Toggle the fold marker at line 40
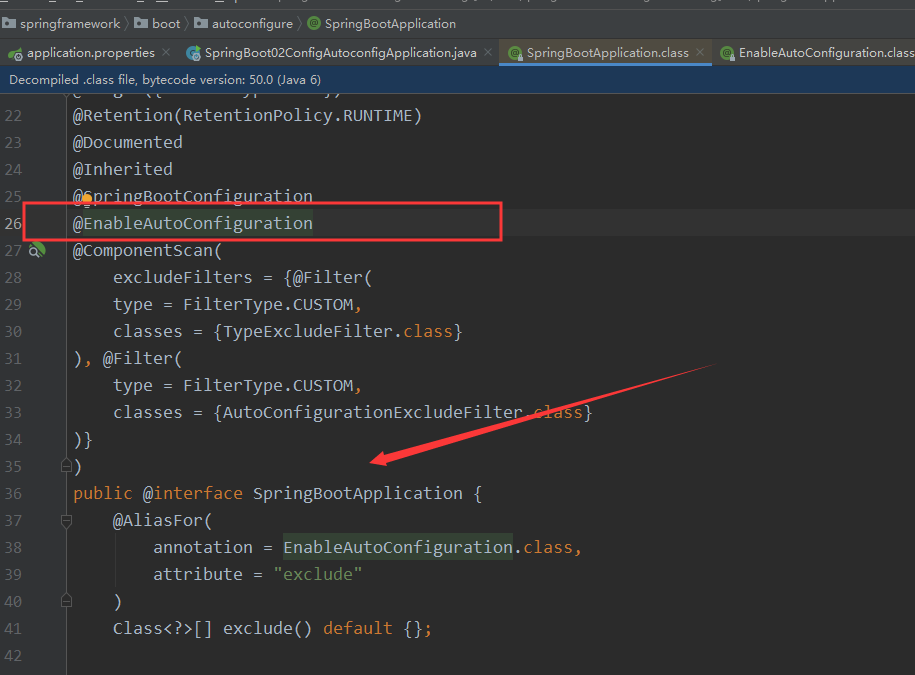Screen dimensions: 915x675 67,600
